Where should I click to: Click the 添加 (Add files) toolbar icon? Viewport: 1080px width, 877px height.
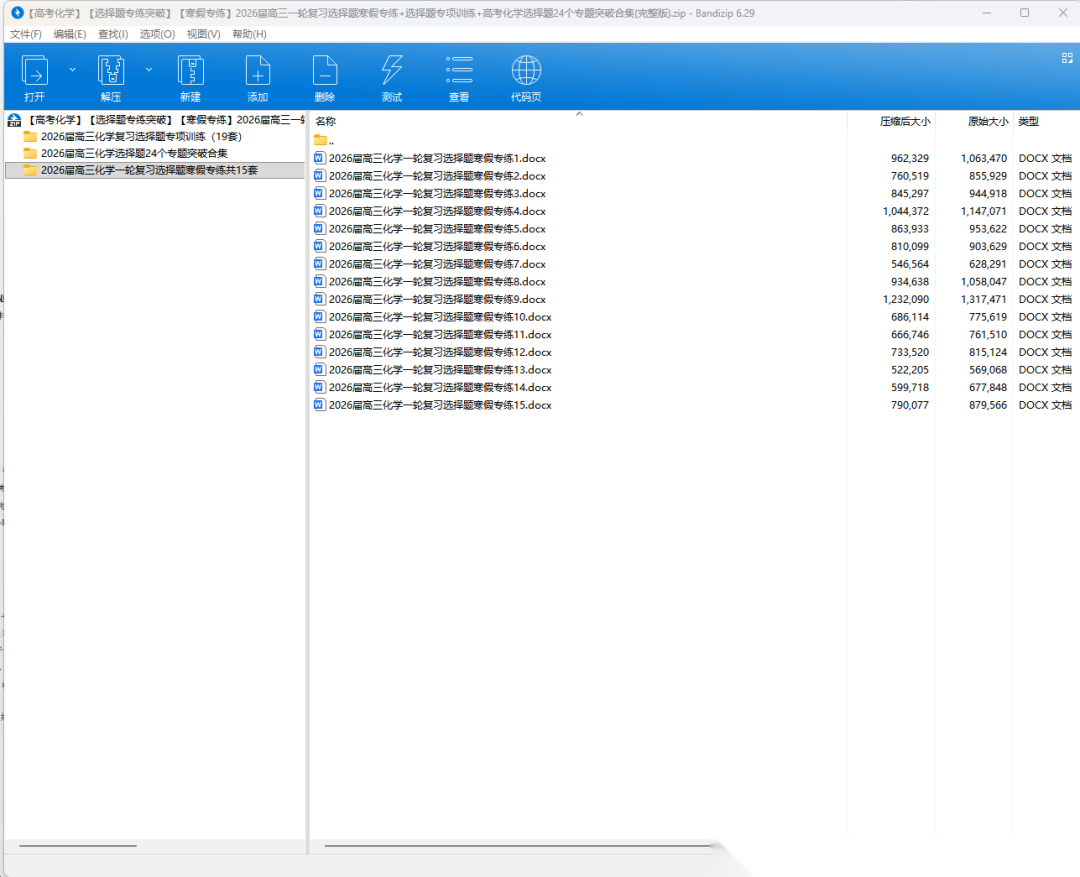[x=258, y=72]
